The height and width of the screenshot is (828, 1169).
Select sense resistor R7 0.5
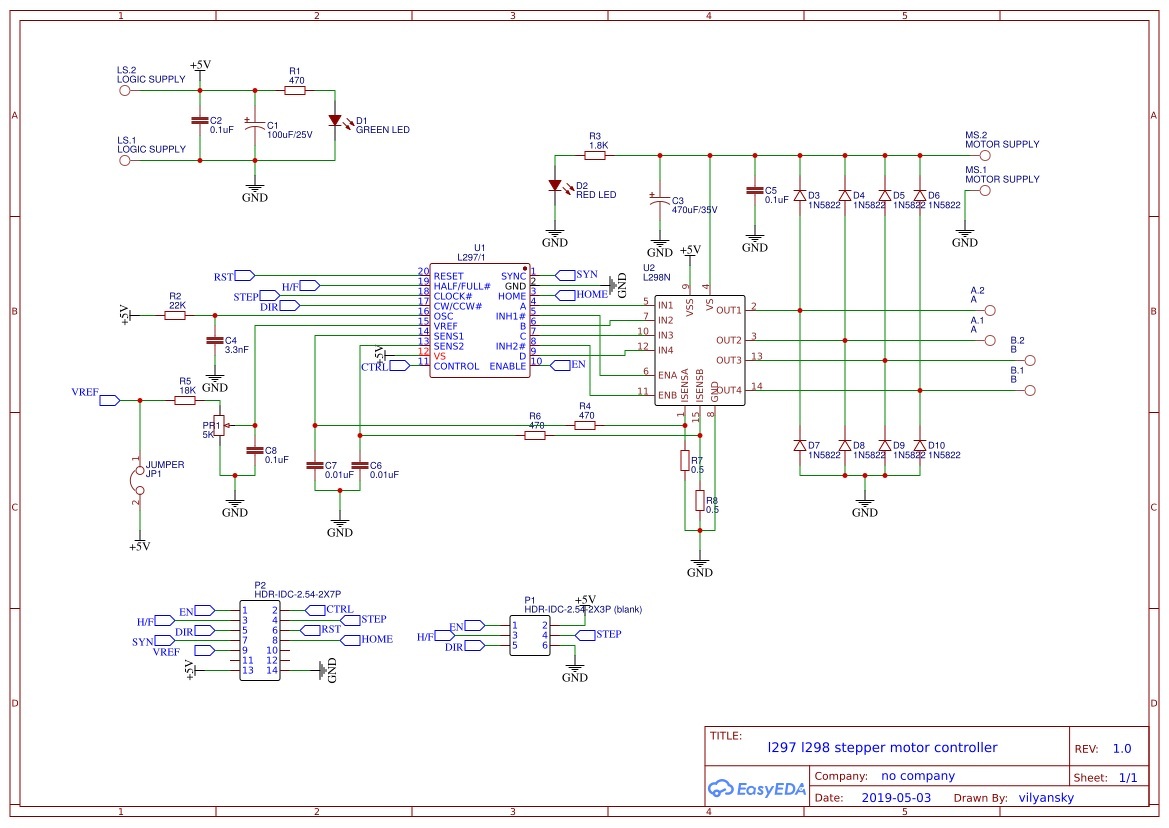(x=684, y=461)
